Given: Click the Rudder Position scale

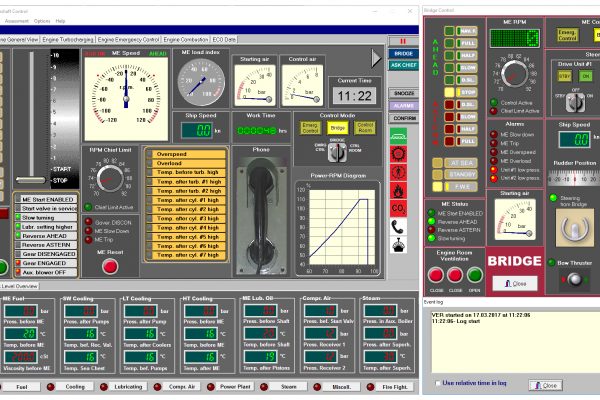Looking at the screenshot, I should point(574,178).
